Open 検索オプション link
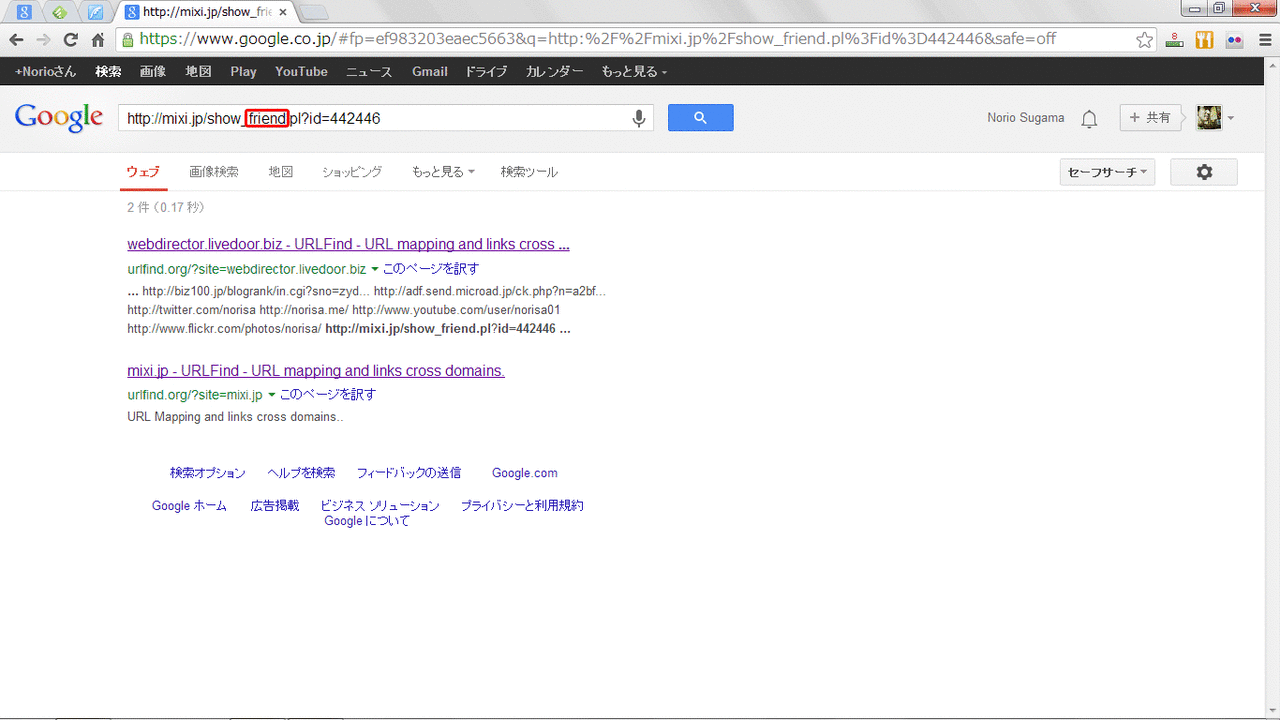 click(x=207, y=473)
